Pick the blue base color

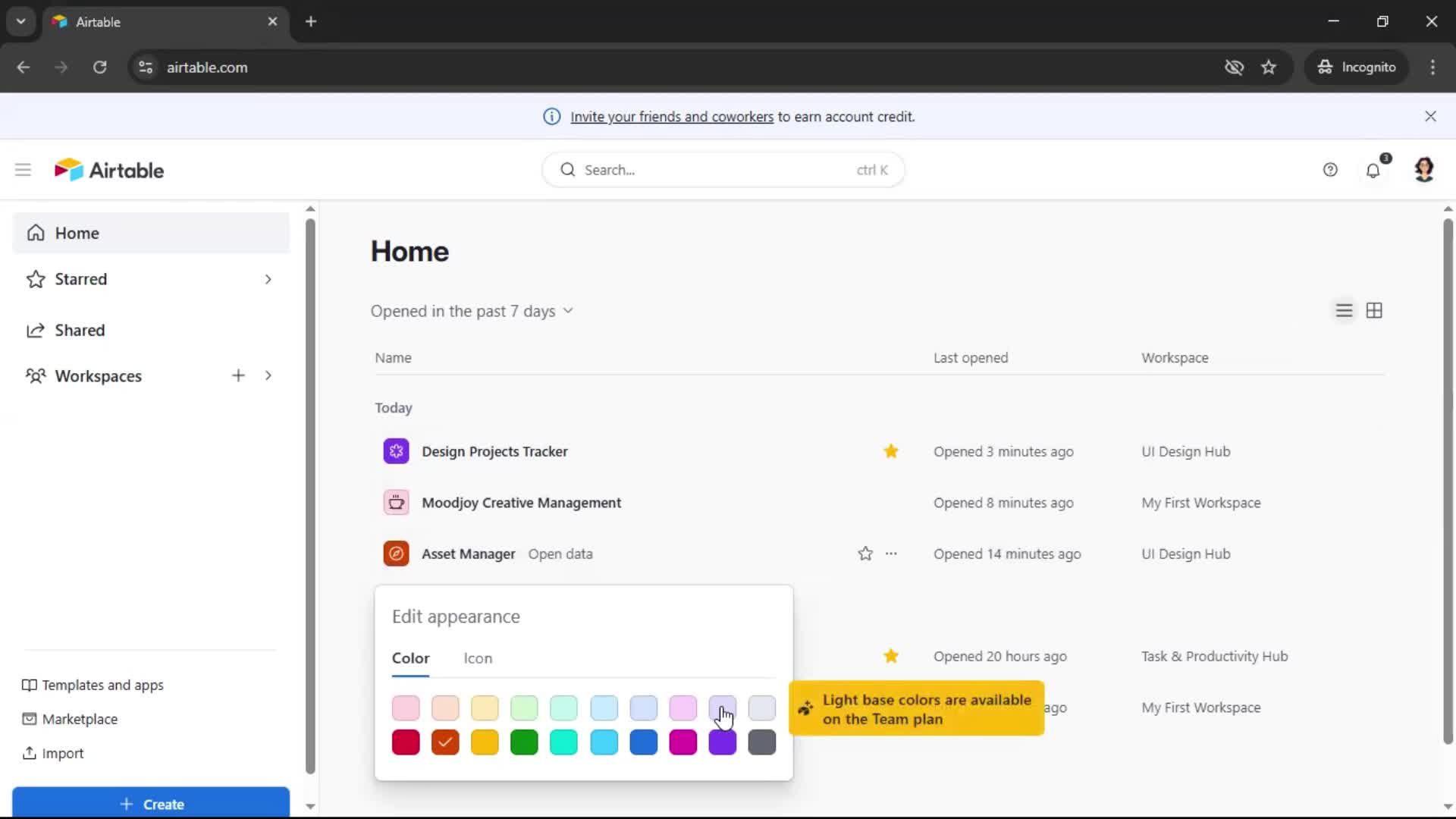(x=644, y=742)
